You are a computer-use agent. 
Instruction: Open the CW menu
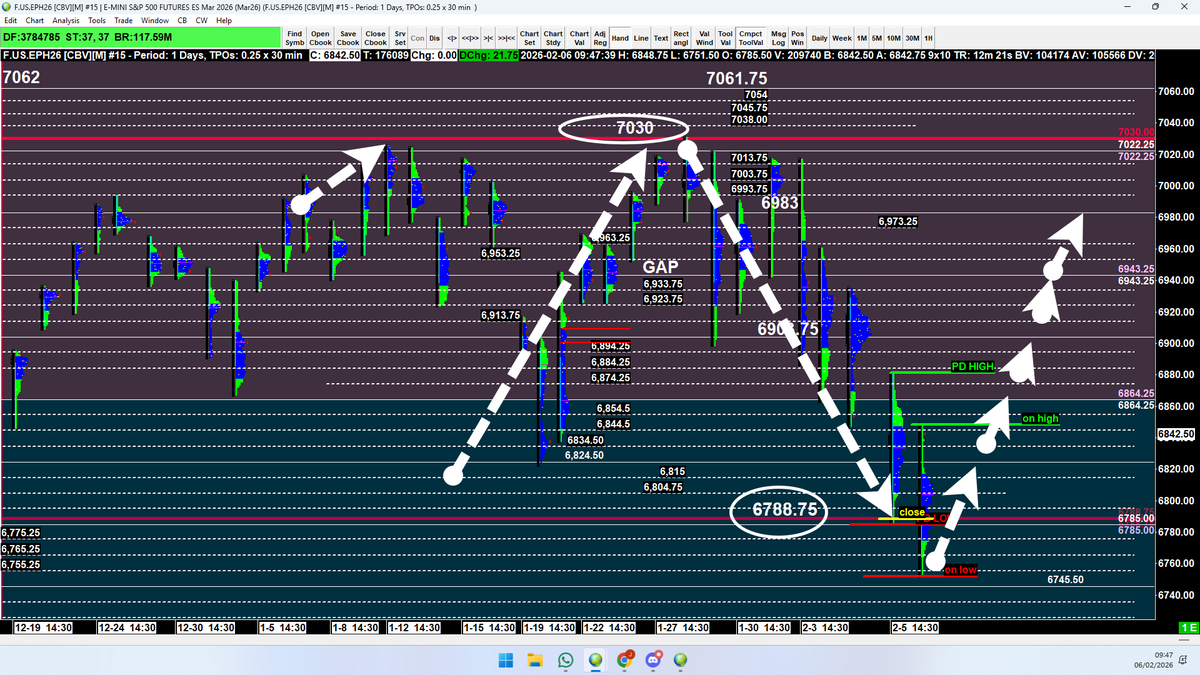point(202,20)
